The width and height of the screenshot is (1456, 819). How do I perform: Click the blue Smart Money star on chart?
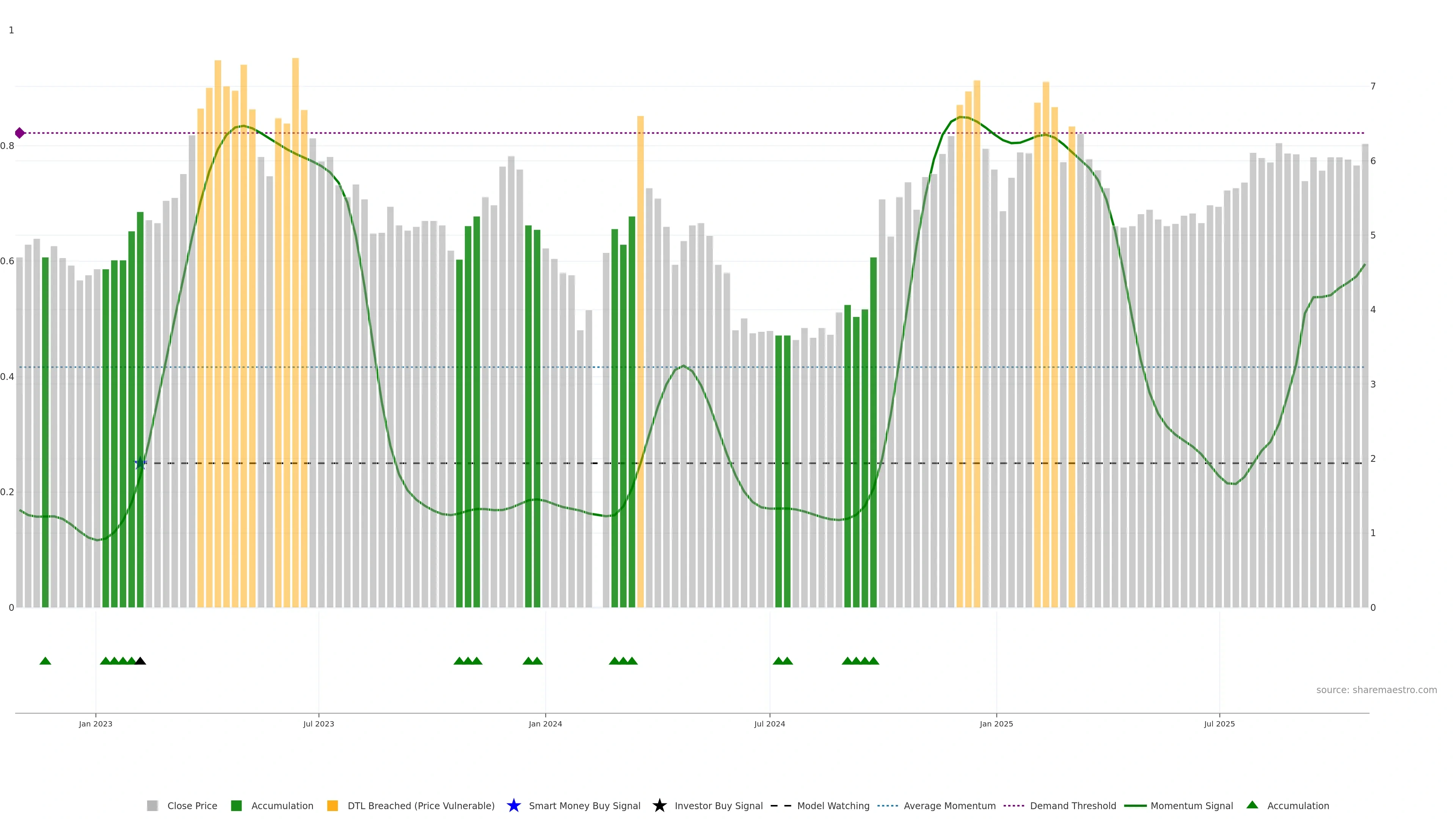(140, 463)
